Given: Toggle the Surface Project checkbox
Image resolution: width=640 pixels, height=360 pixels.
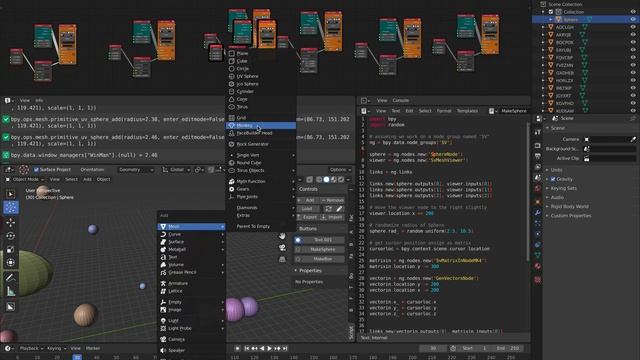Looking at the screenshot, I should tap(36, 169).
